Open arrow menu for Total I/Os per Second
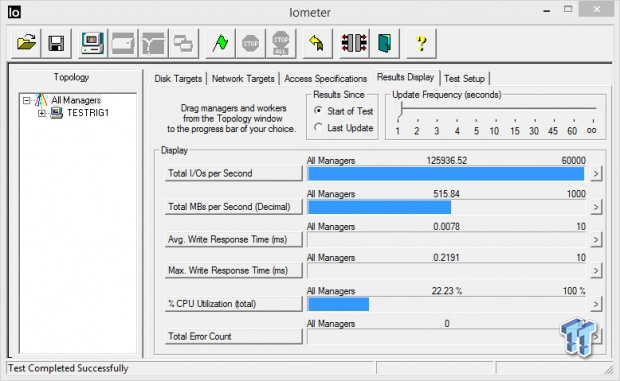Viewport: 620px width, 381px height. tap(596, 174)
